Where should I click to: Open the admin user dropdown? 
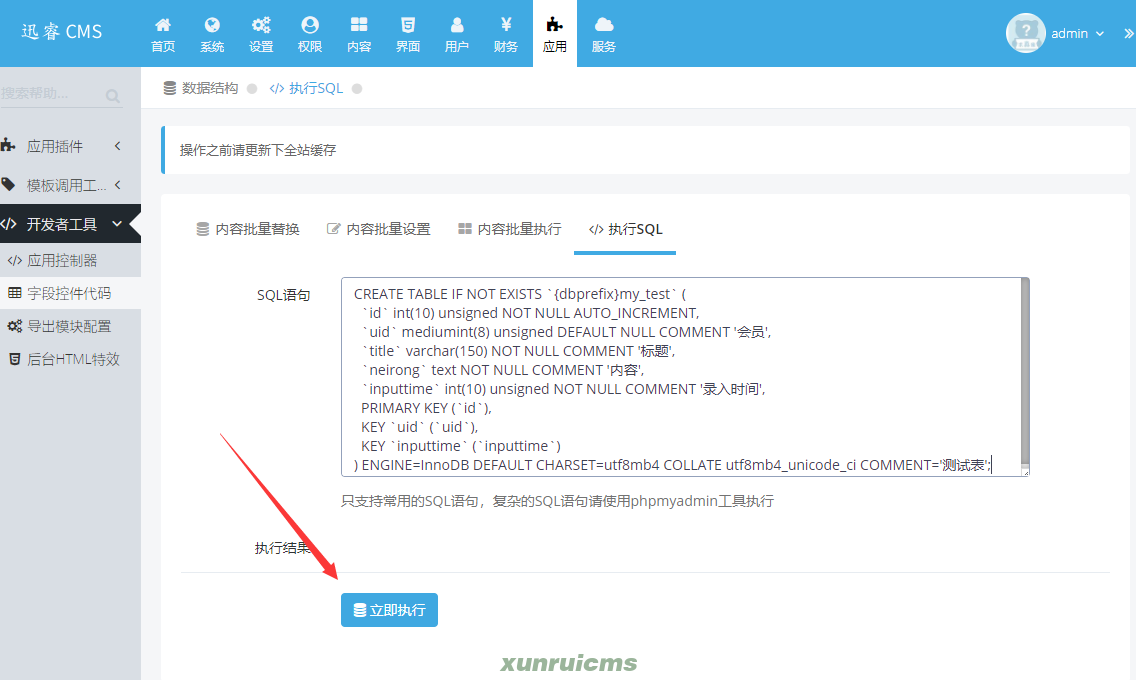click(1077, 33)
